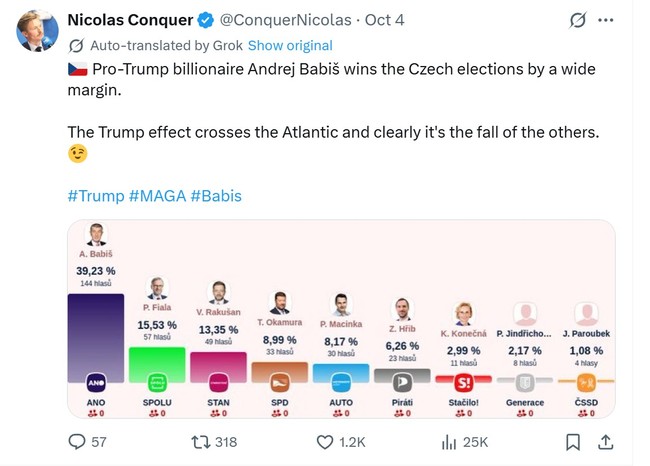The image size is (650, 466).
Task: Click Show original translation link
Action: (290, 45)
